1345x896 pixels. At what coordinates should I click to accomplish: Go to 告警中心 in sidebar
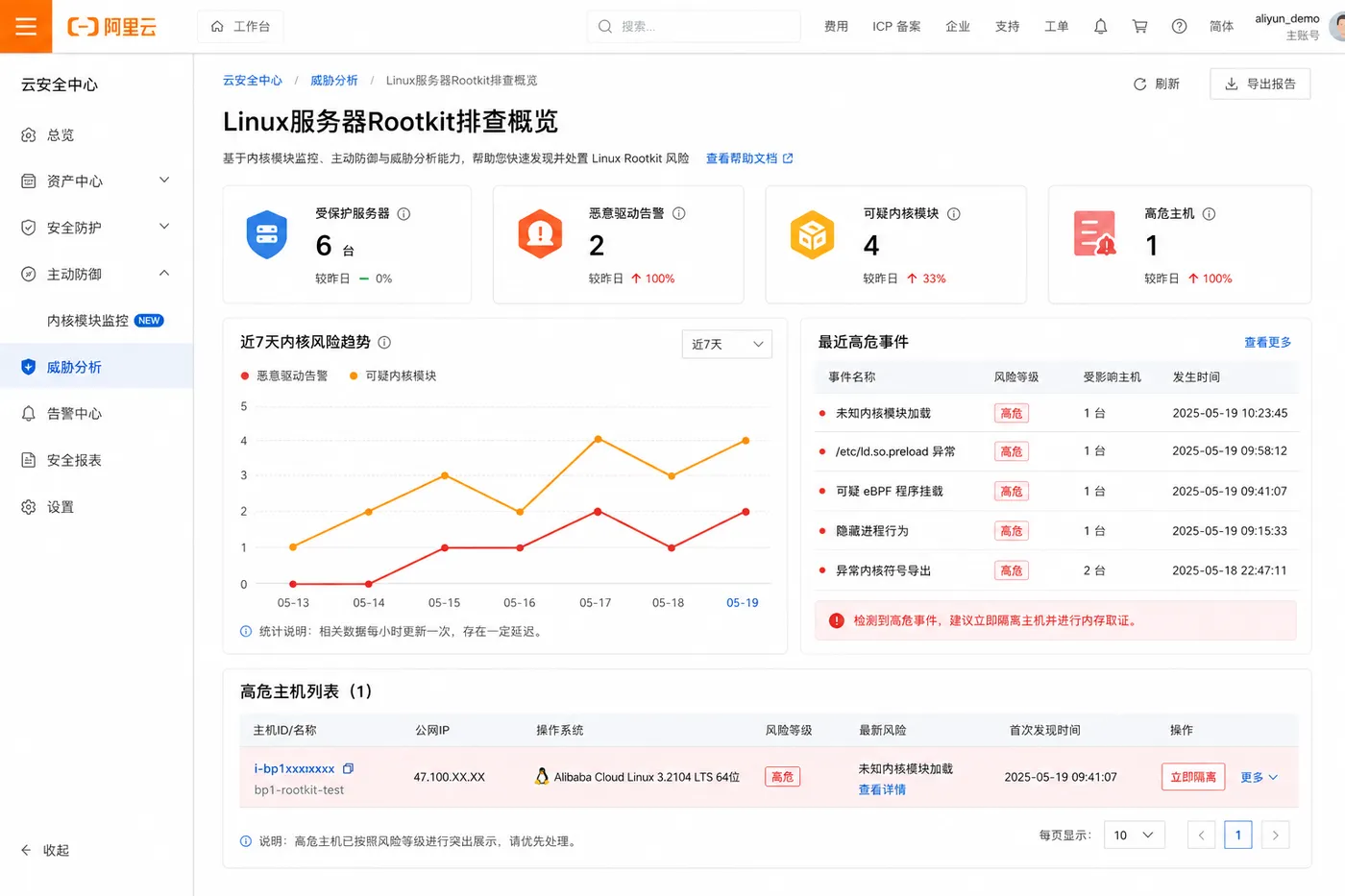tap(96, 414)
